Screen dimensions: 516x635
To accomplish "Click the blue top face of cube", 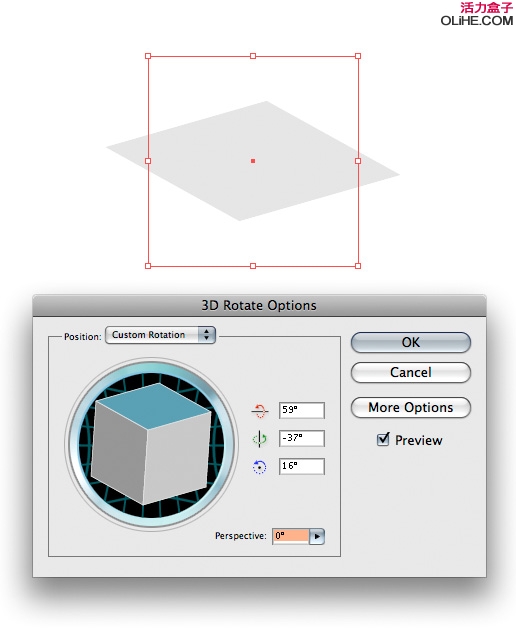I will [154, 405].
